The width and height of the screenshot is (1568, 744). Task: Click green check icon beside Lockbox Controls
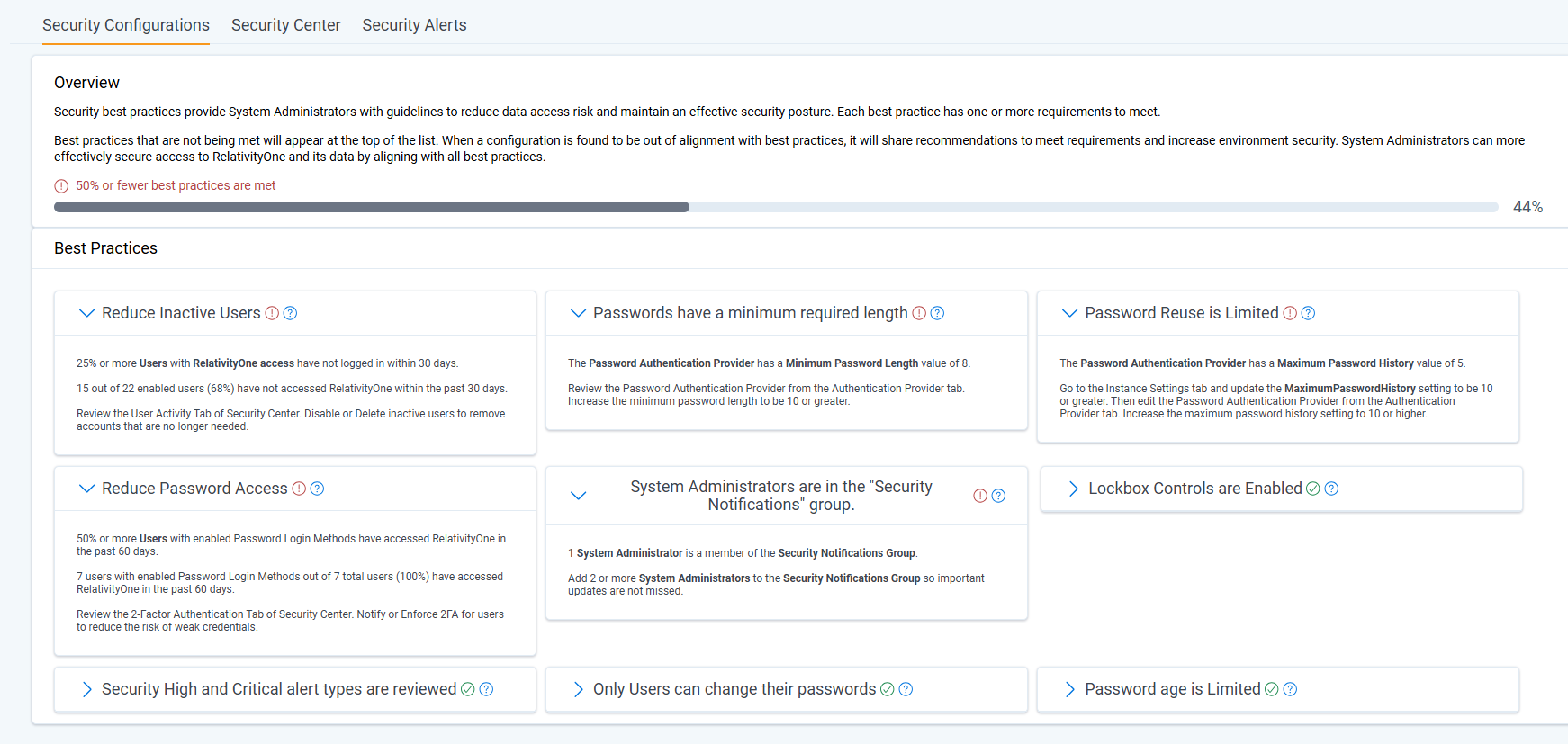tap(1313, 489)
